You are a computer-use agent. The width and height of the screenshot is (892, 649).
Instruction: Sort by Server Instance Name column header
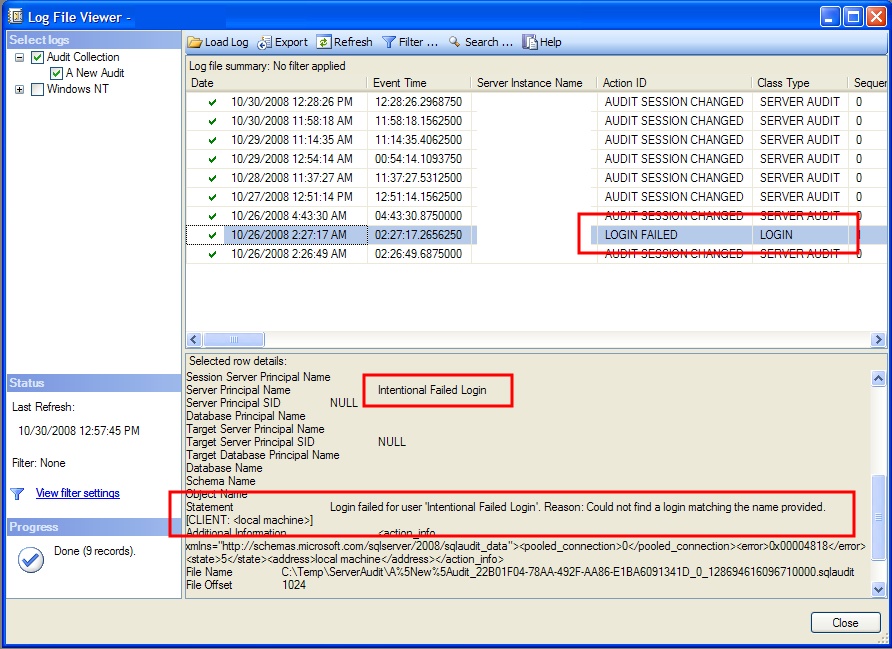coord(534,83)
